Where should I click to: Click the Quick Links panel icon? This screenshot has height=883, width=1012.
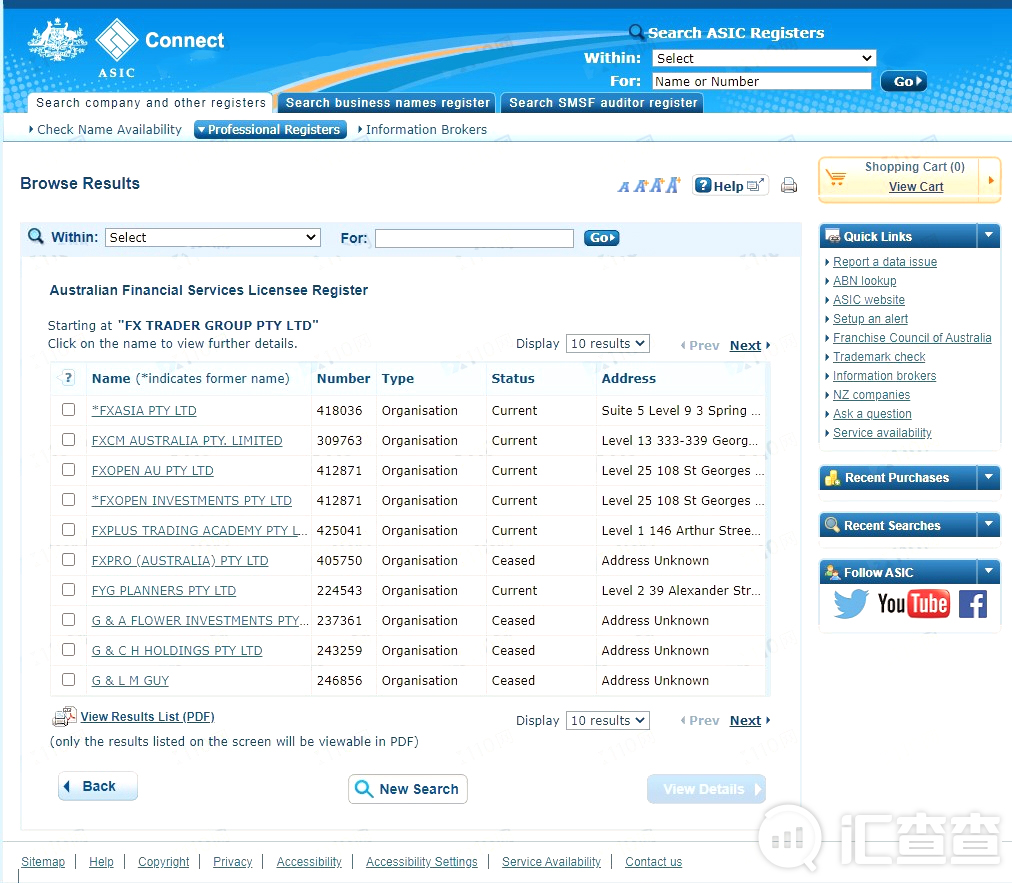[x=833, y=236]
